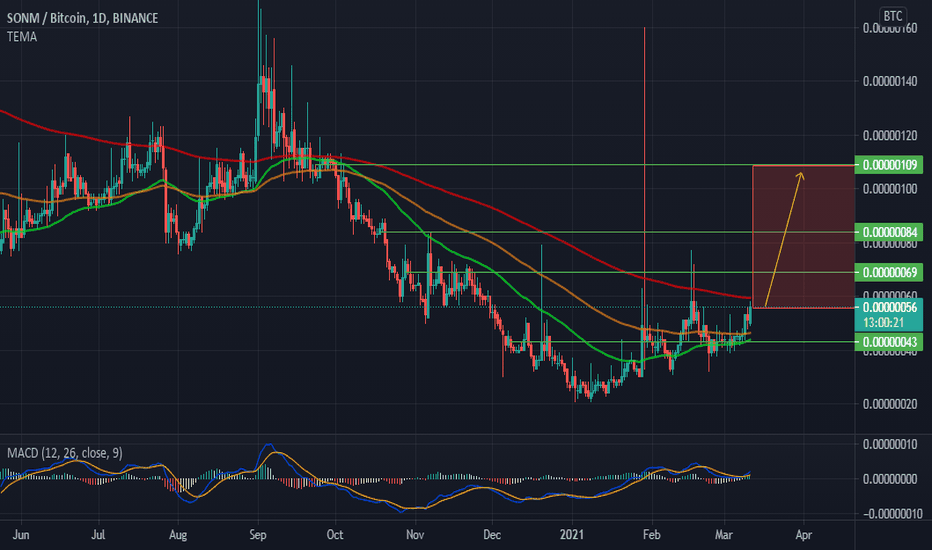Click the 0.00000100 price axis label
This screenshot has width=932, height=550.
click(x=890, y=189)
